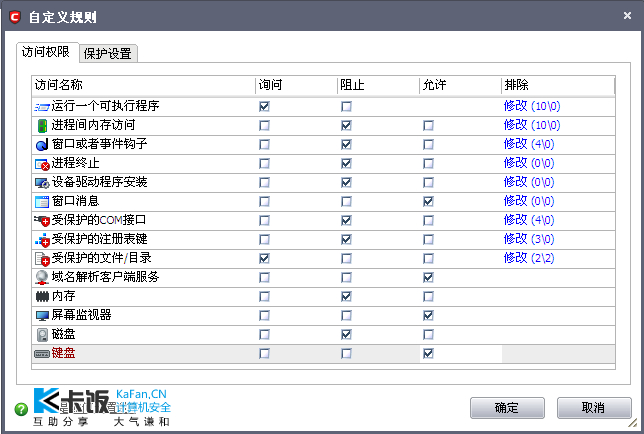
Task: Open 修改 exclusions for 运行一个可执行程序
Action: coord(532,106)
